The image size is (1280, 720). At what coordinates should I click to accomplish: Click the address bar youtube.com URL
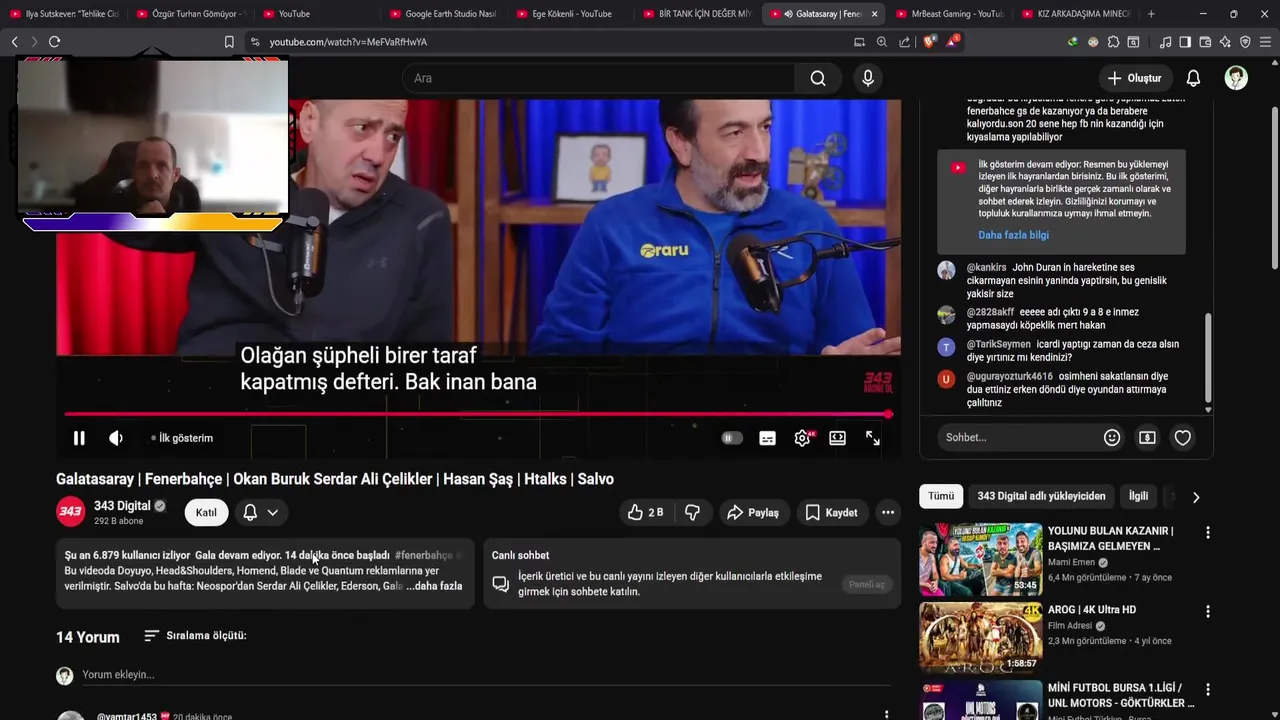[x=348, y=42]
